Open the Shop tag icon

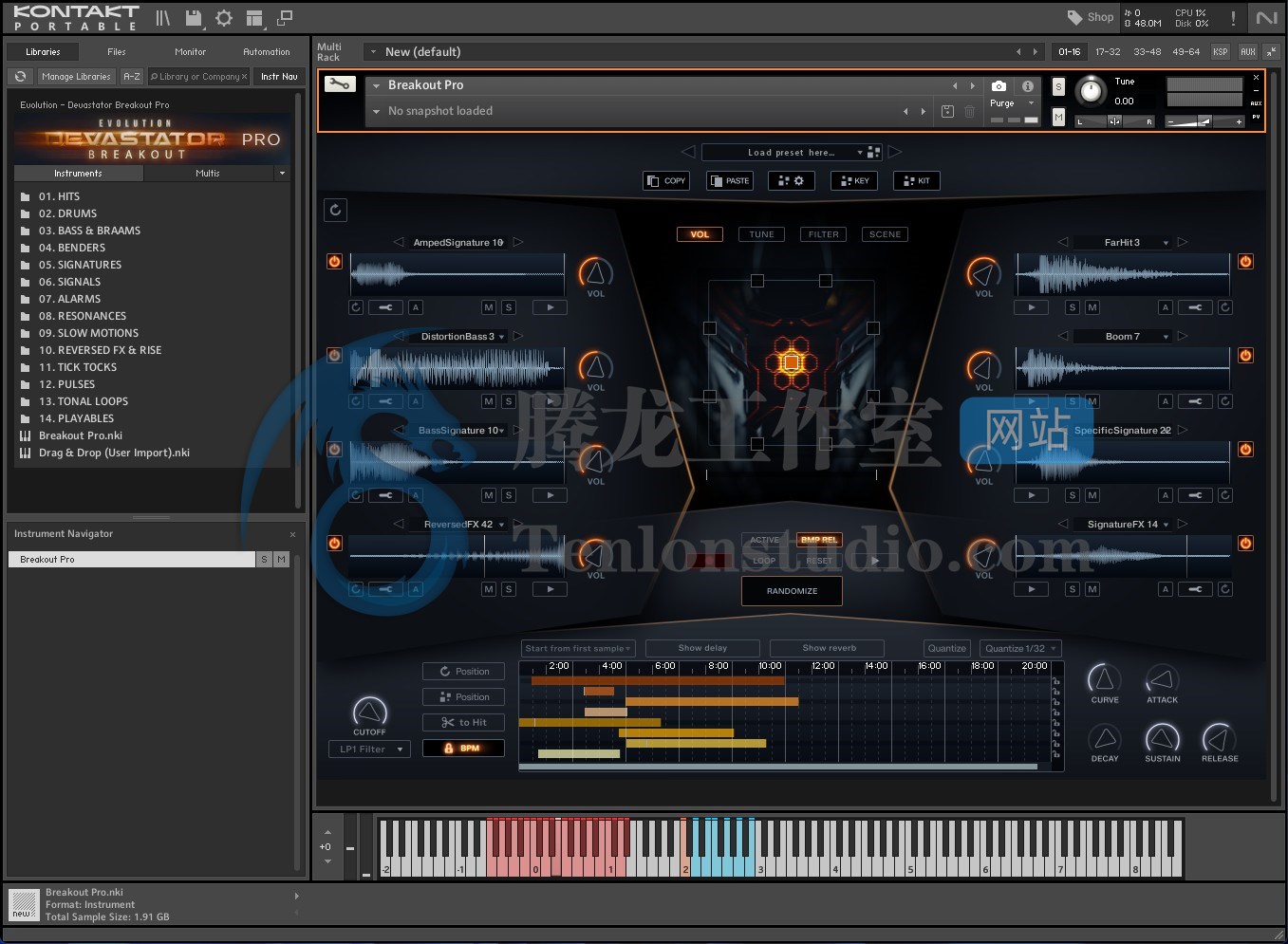click(1074, 17)
